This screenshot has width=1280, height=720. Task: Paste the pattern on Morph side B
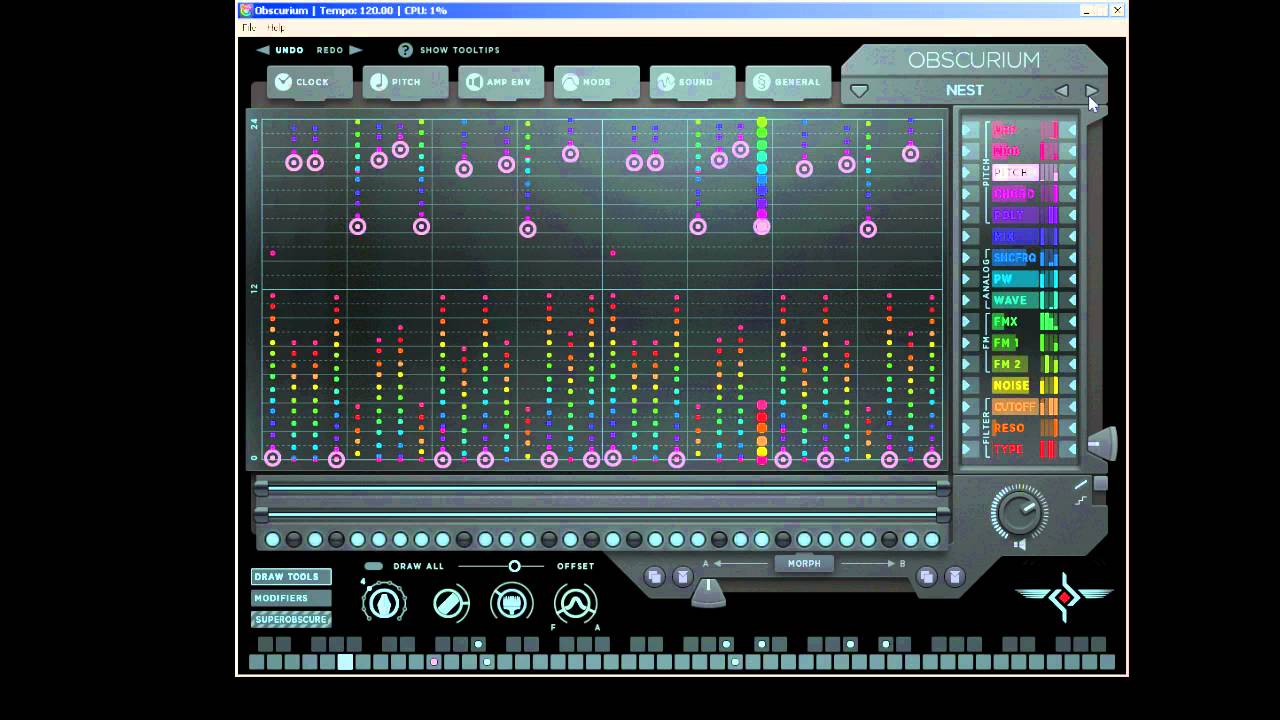click(x=954, y=576)
